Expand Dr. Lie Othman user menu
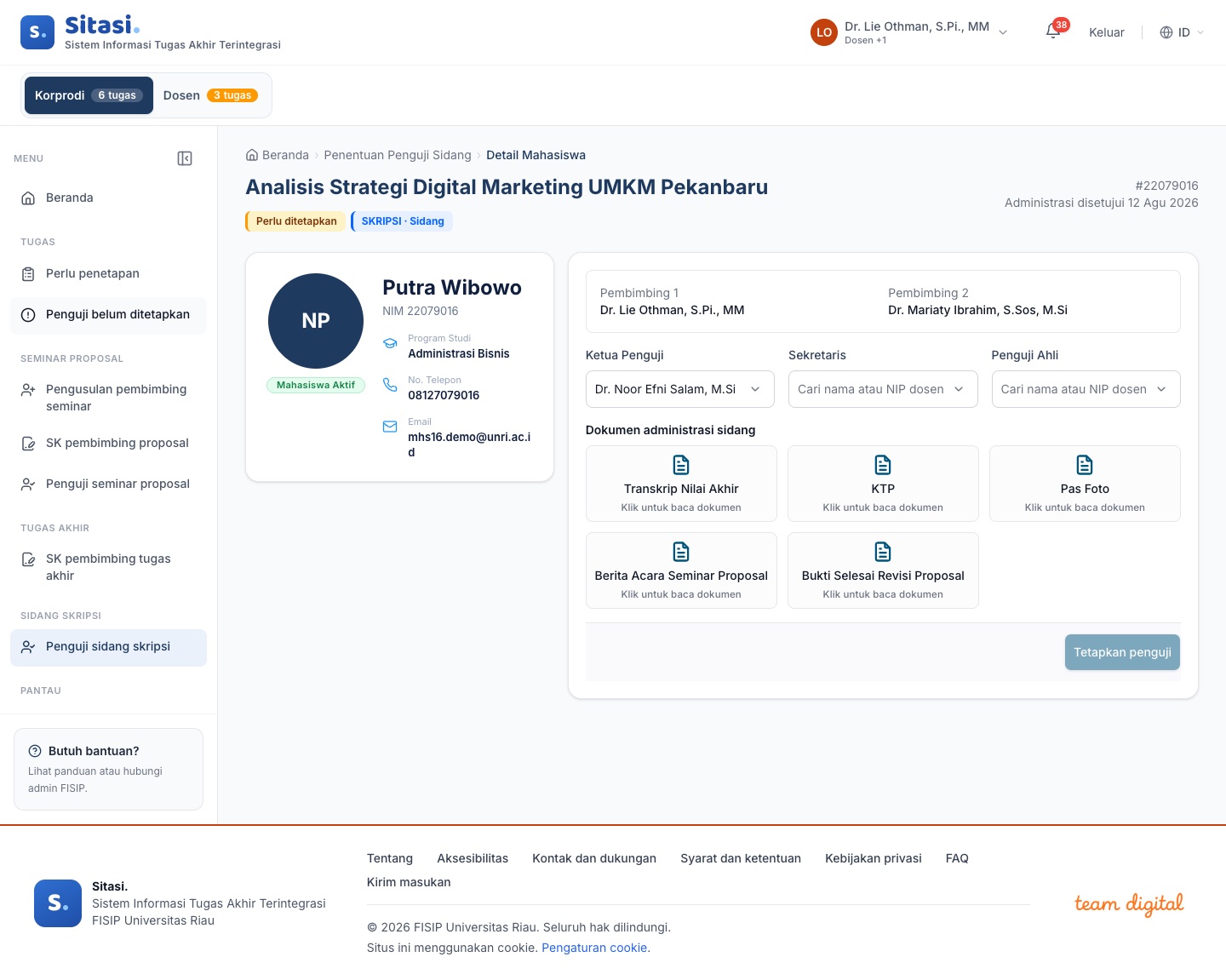The height and width of the screenshot is (980, 1226). click(x=909, y=32)
